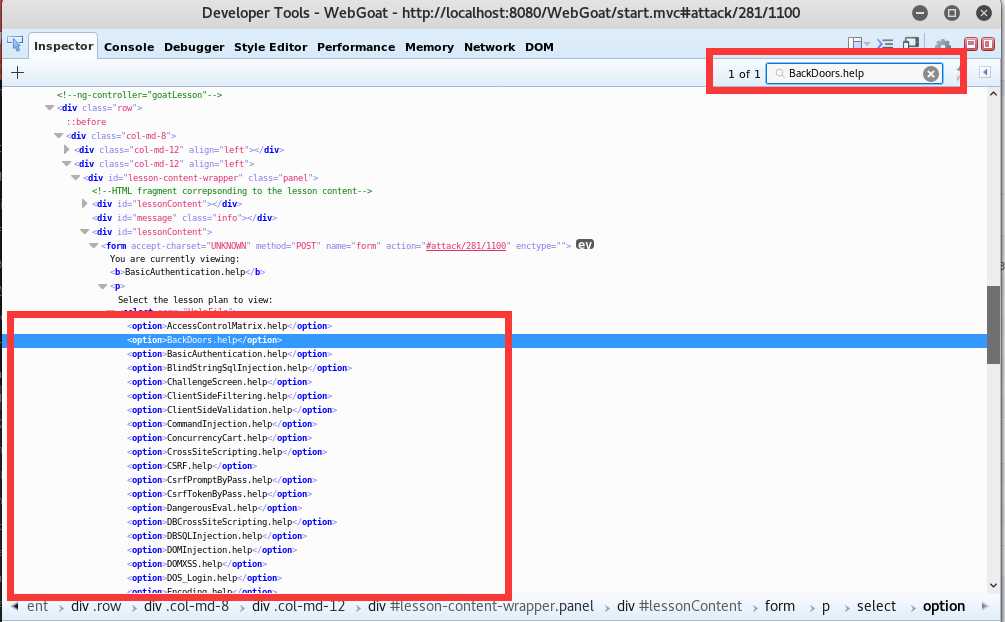Select the CommandInjection.help option
The height and width of the screenshot is (622, 1005).
point(222,424)
